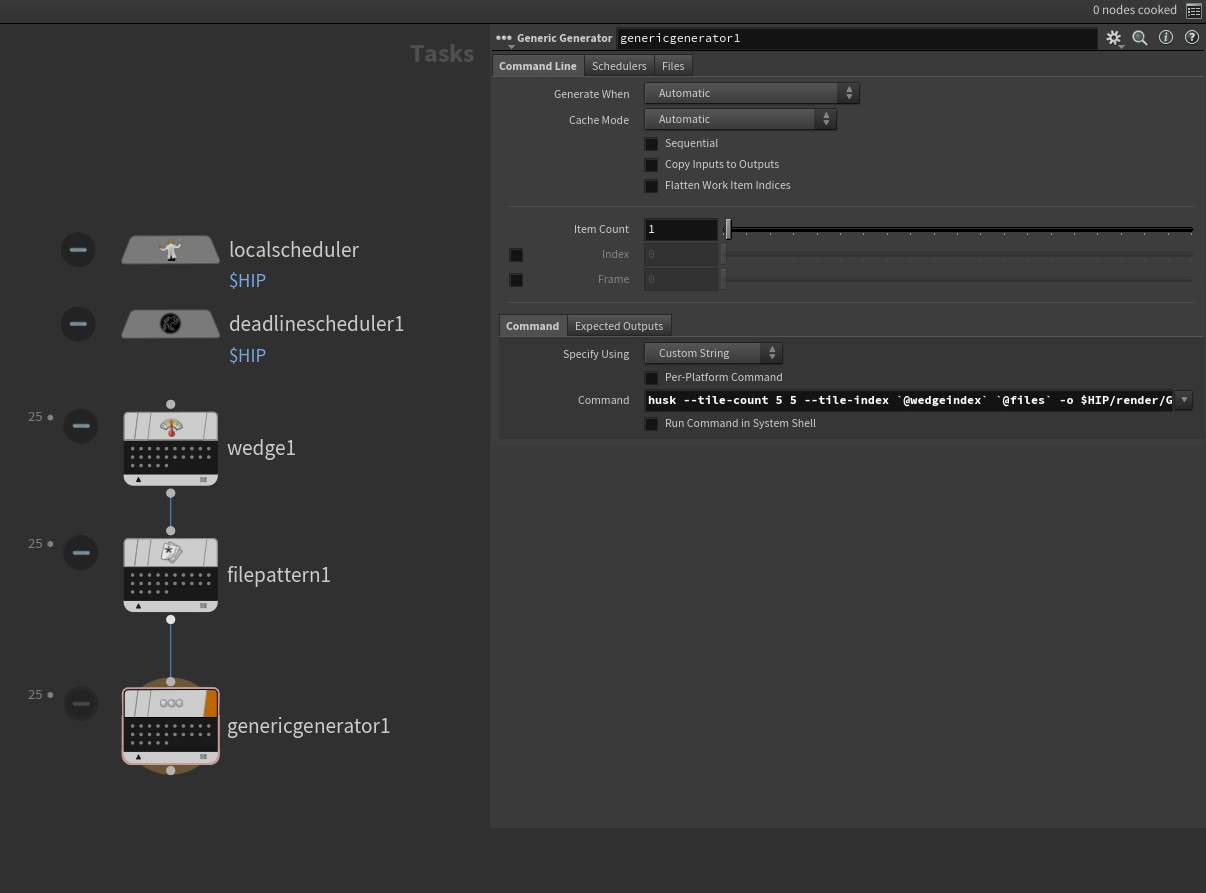1206x893 pixels.
Task: Select the wedge1 node
Action: (x=171, y=448)
